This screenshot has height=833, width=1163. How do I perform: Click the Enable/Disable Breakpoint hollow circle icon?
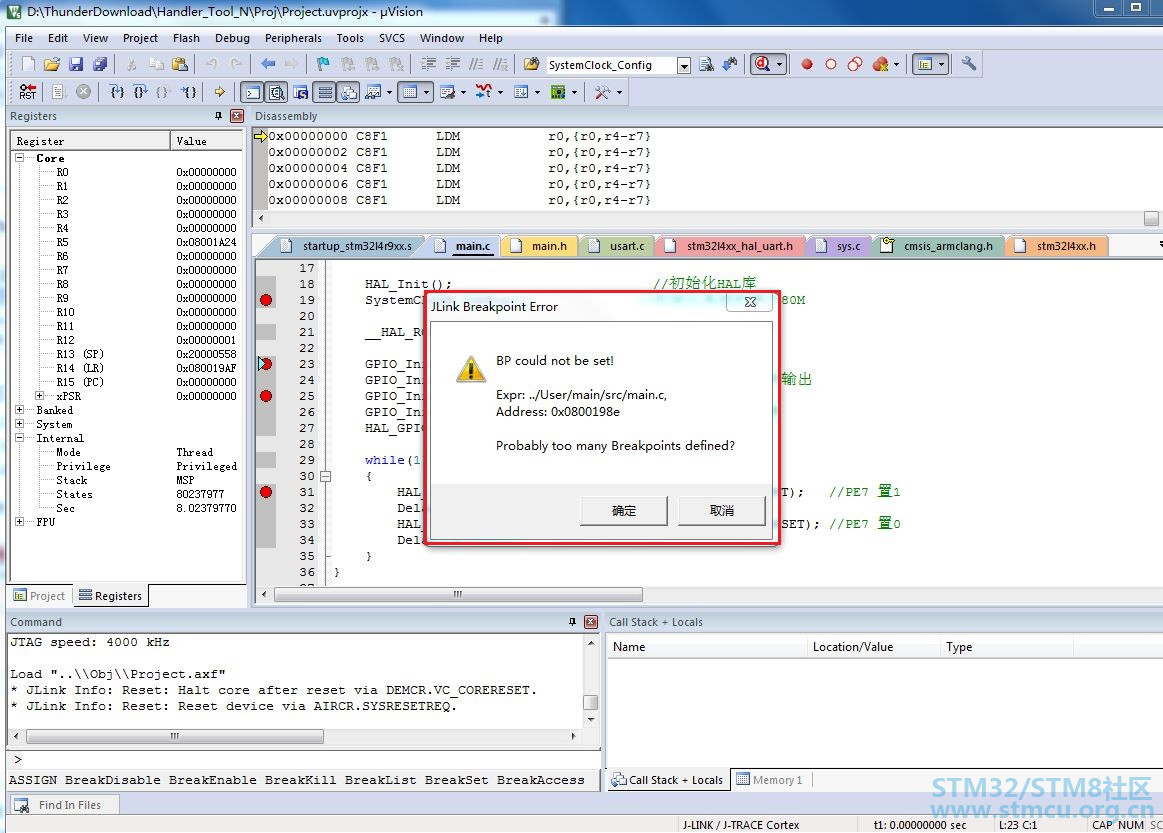831,65
